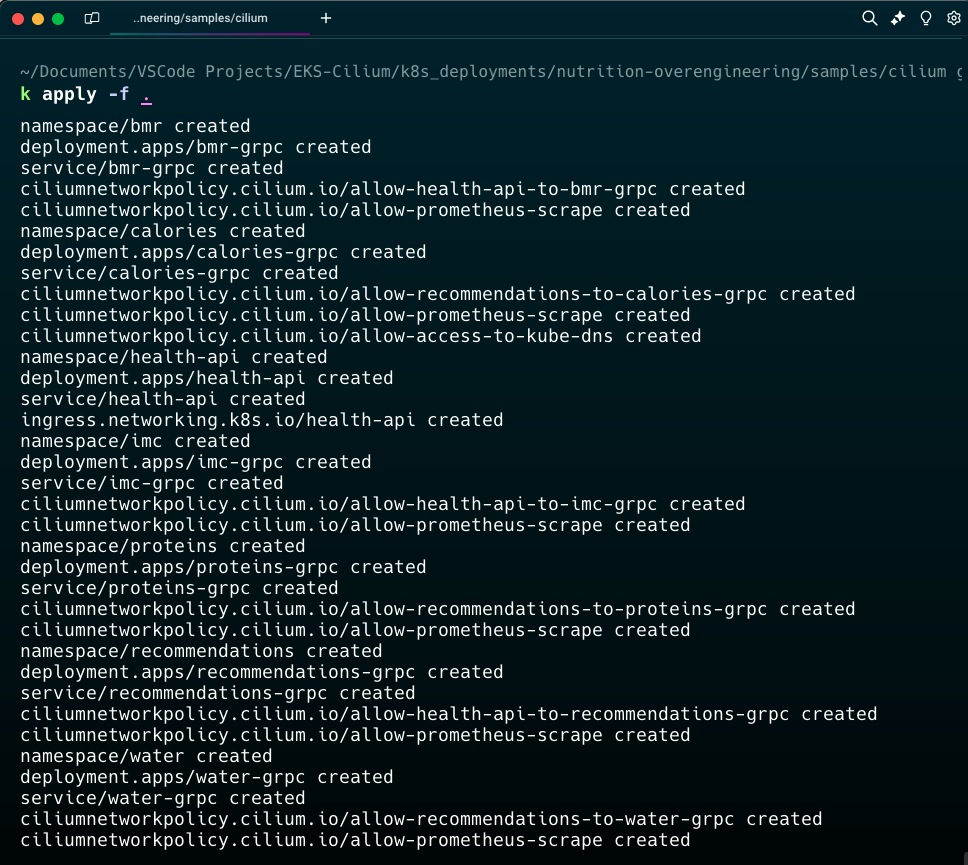Click allow-recommendations-to-water-grpc policy line

pyautogui.click(x=421, y=819)
